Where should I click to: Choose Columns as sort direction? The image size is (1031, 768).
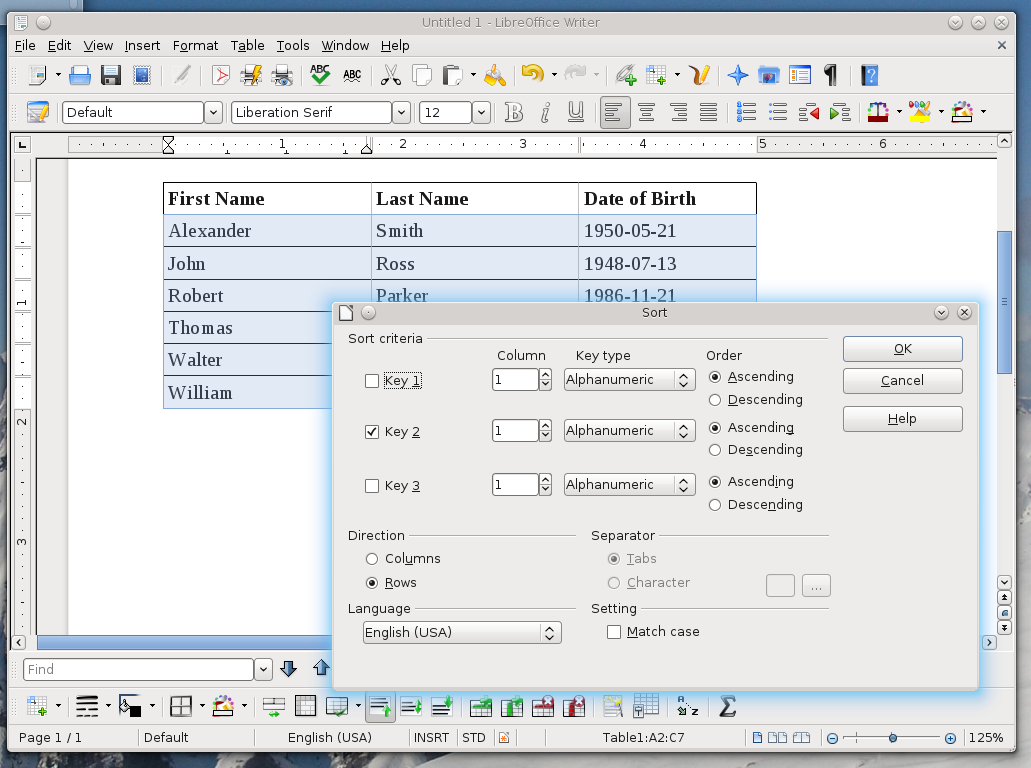[x=371, y=558]
